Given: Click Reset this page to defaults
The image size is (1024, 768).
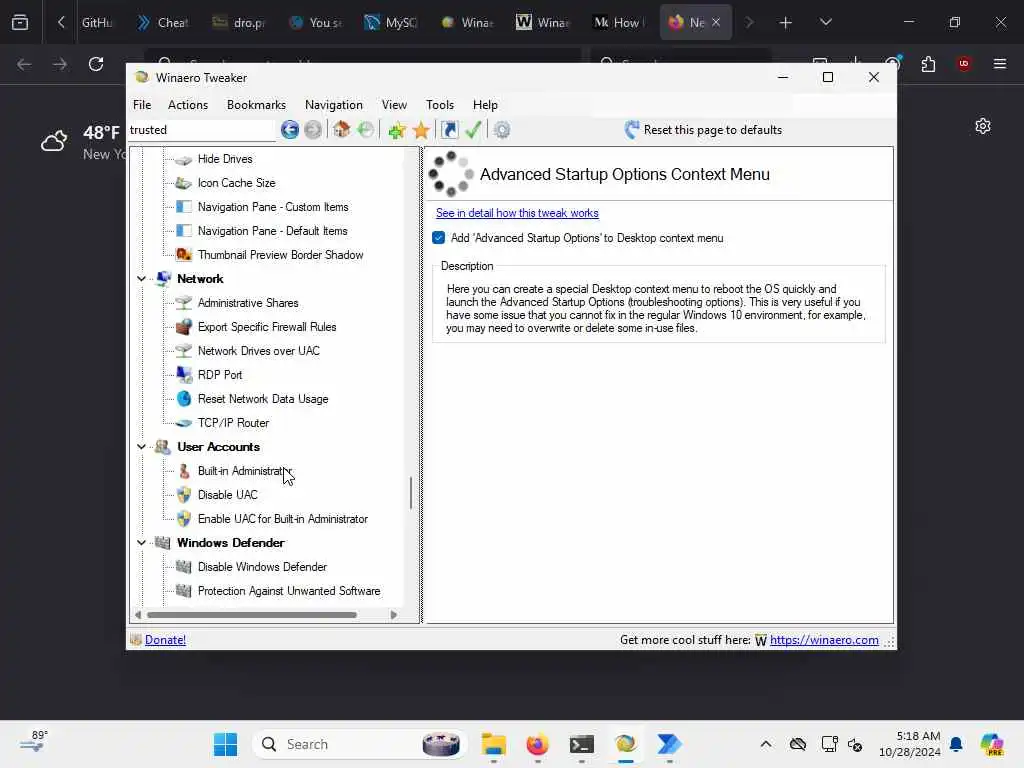Looking at the screenshot, I should click(x=703, y=130).
